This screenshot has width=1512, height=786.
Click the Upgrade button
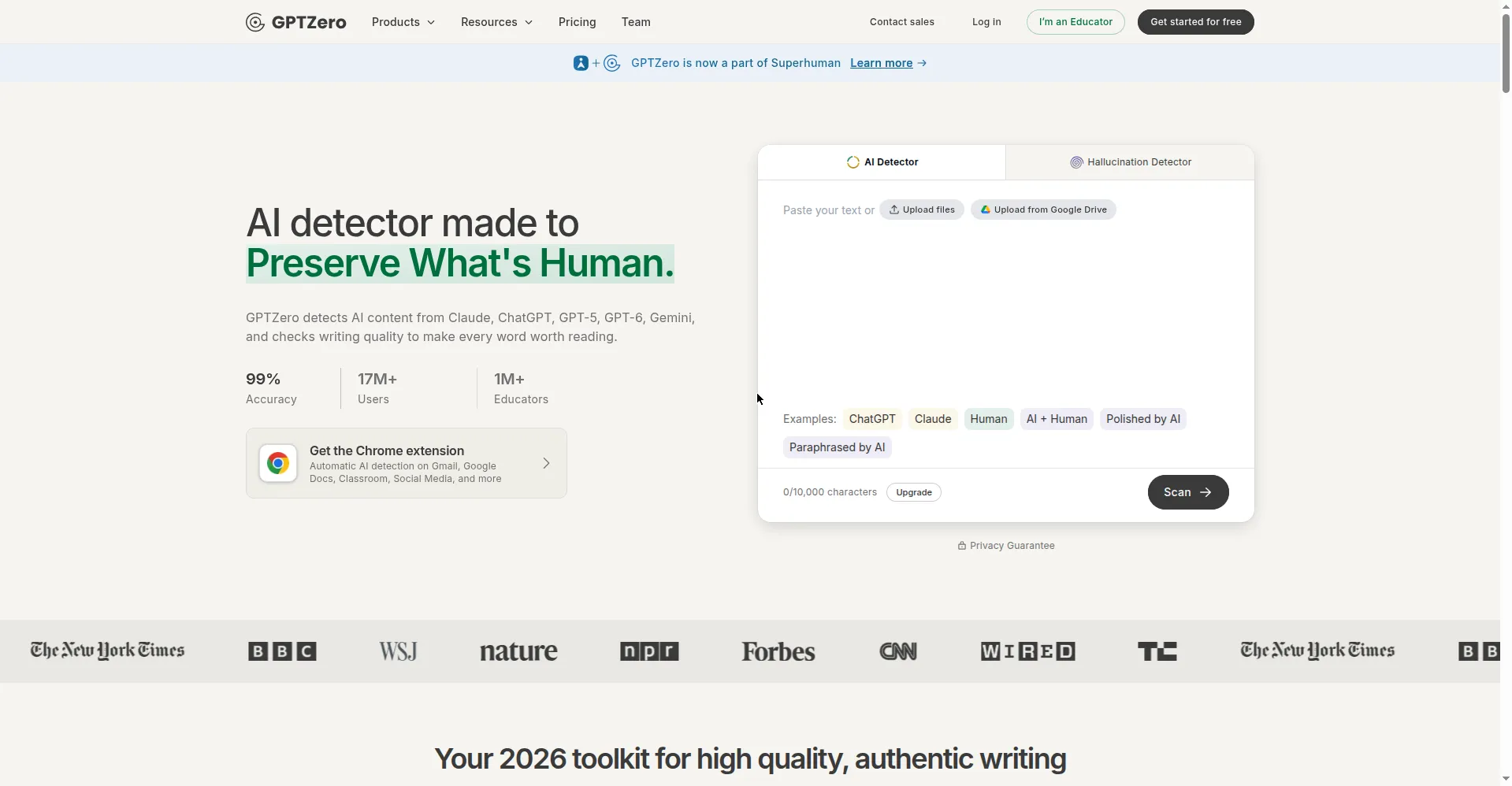[x=914, y=492]
